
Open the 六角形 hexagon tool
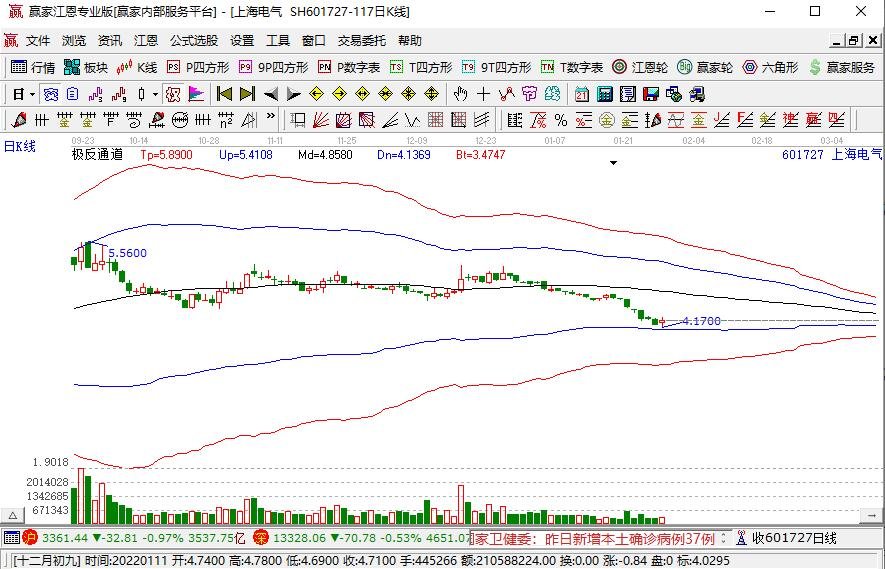(x=770, y=68)
